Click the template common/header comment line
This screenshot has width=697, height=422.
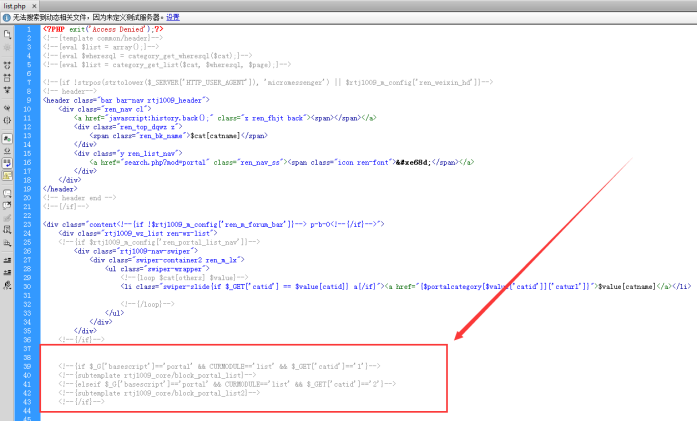[x=103, y=38]
